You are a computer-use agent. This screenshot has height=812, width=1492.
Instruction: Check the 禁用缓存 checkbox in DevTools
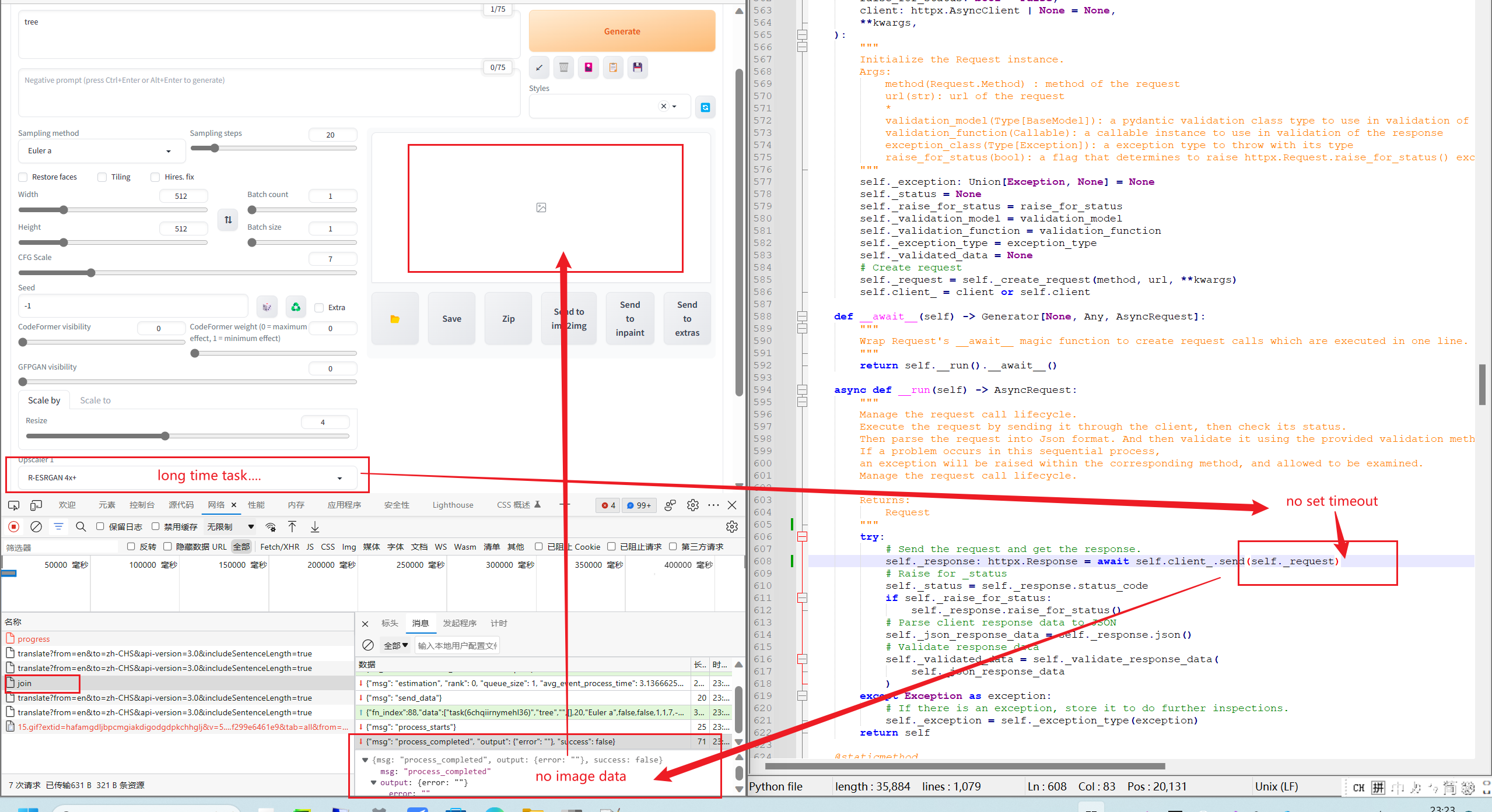coord(155,526)
